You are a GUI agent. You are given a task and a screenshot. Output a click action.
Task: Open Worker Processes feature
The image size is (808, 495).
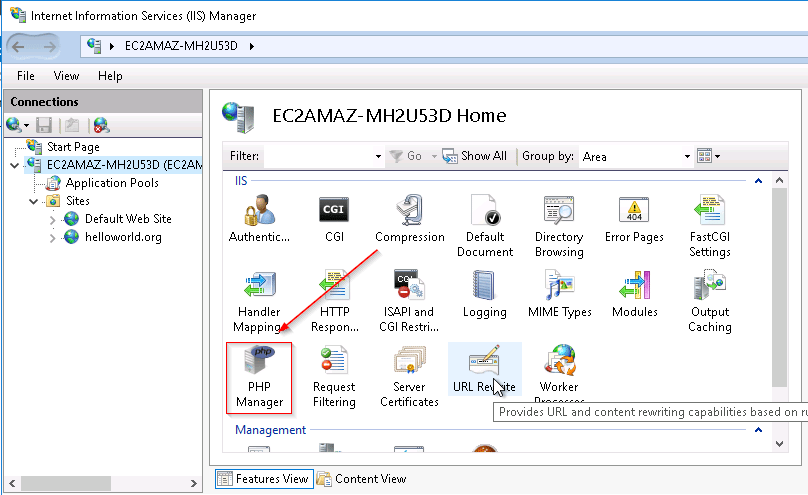[x=559, y=372]
